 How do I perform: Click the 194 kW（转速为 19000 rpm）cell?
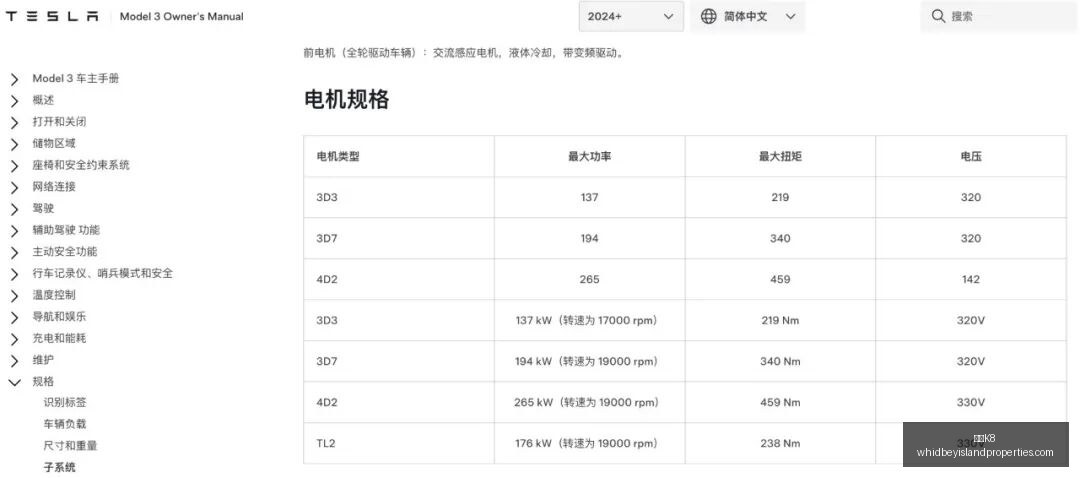click(x=589, y=361)
